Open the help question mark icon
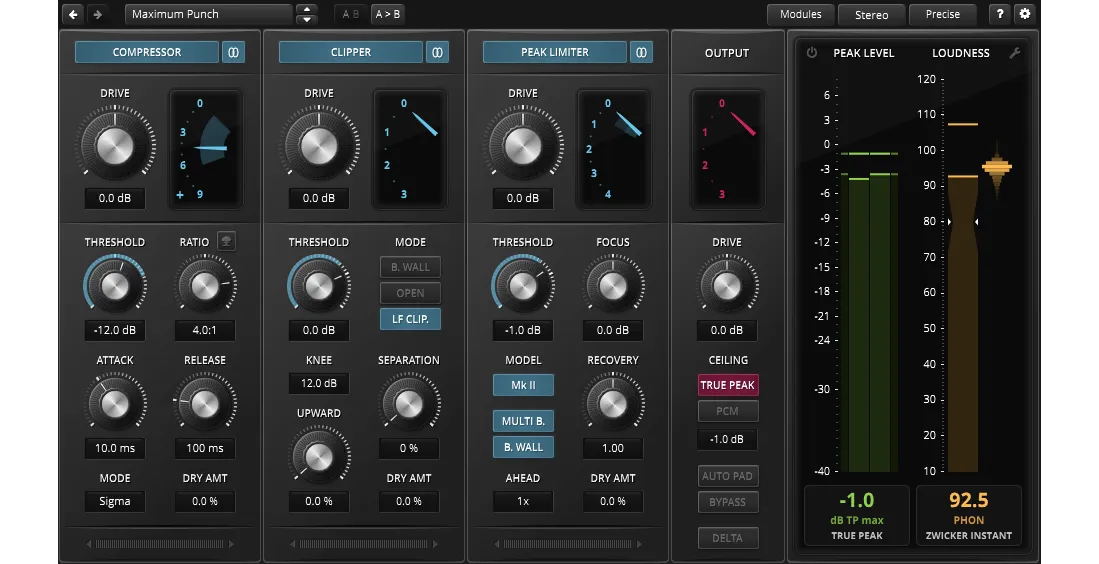1099x564 pixels. 1000,14
